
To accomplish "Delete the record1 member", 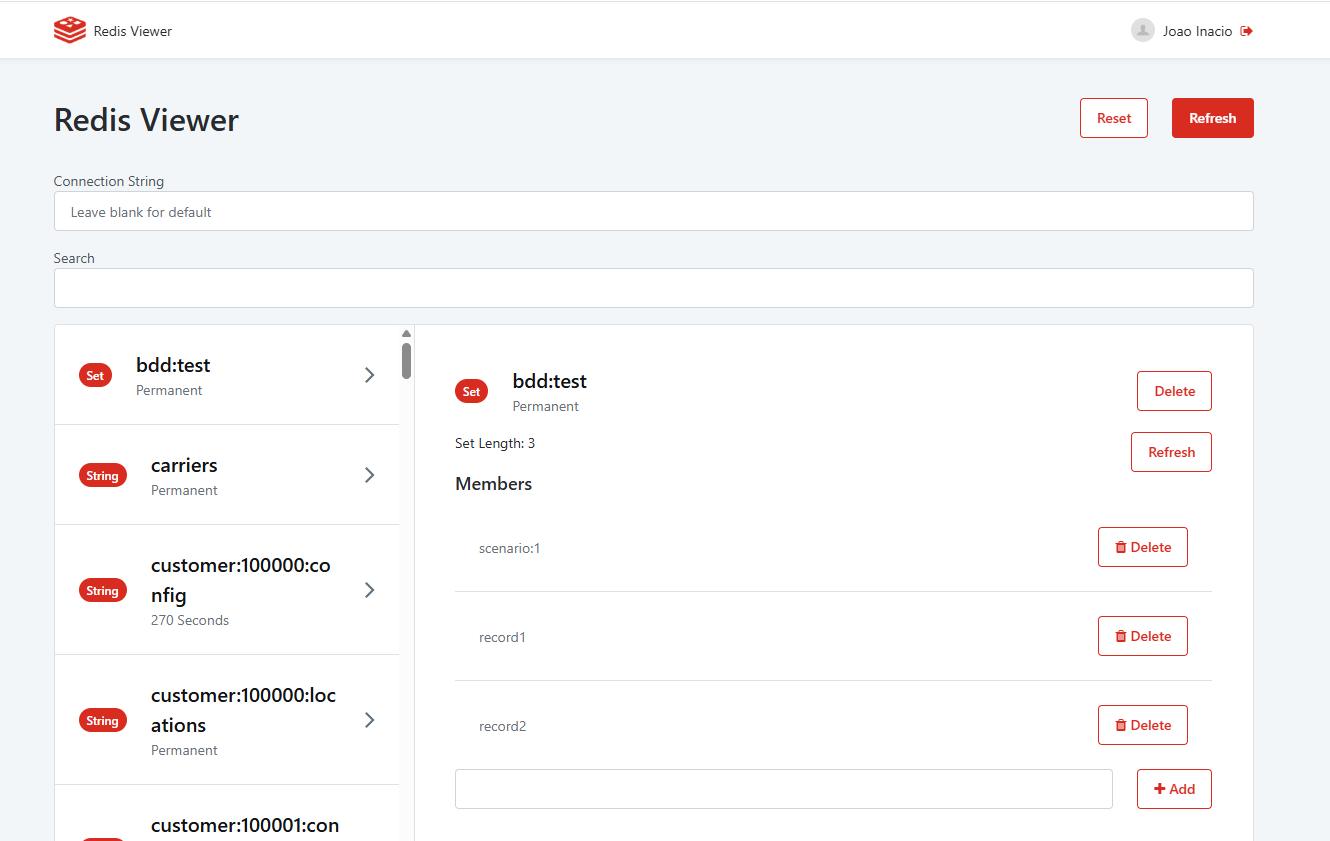I will [x=1143, y=636].
